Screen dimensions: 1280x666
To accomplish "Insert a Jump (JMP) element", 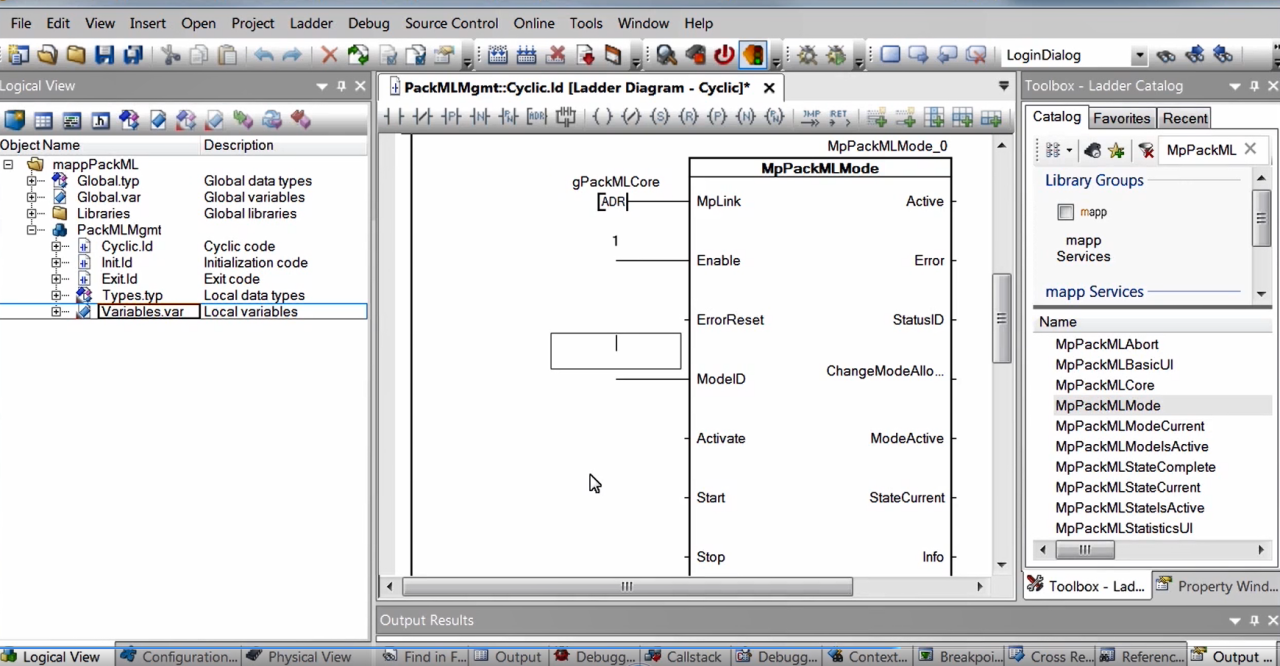I will 810,118.
